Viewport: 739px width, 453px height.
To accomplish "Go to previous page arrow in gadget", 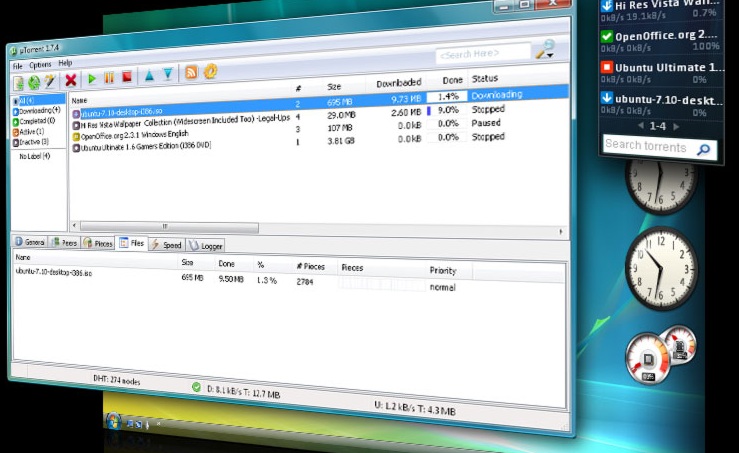I will tap(640, 126).
